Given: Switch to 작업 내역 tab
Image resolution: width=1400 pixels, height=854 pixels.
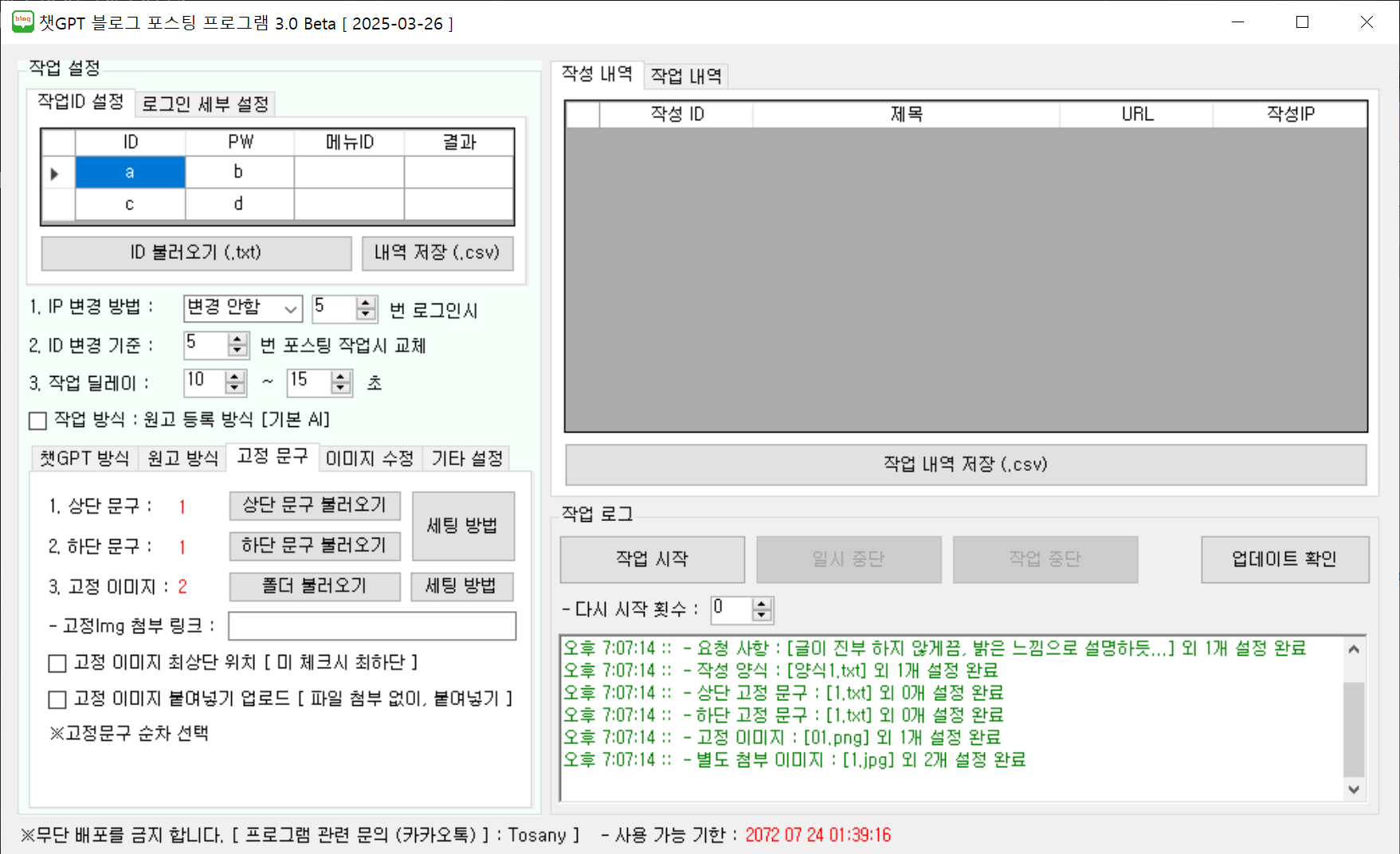Looking at the screenshot, I should [686, 76].
